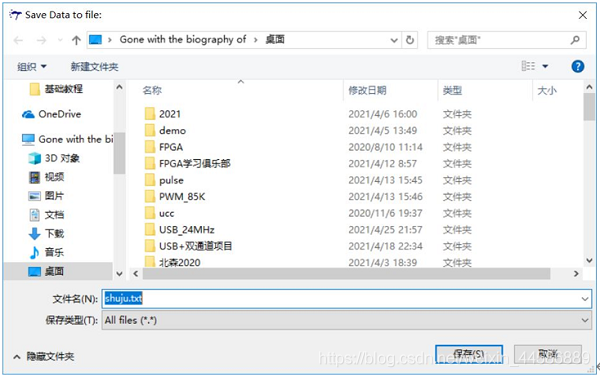Select the pulse folder icon
Screen dimensions: 600x377
point(150,180)
